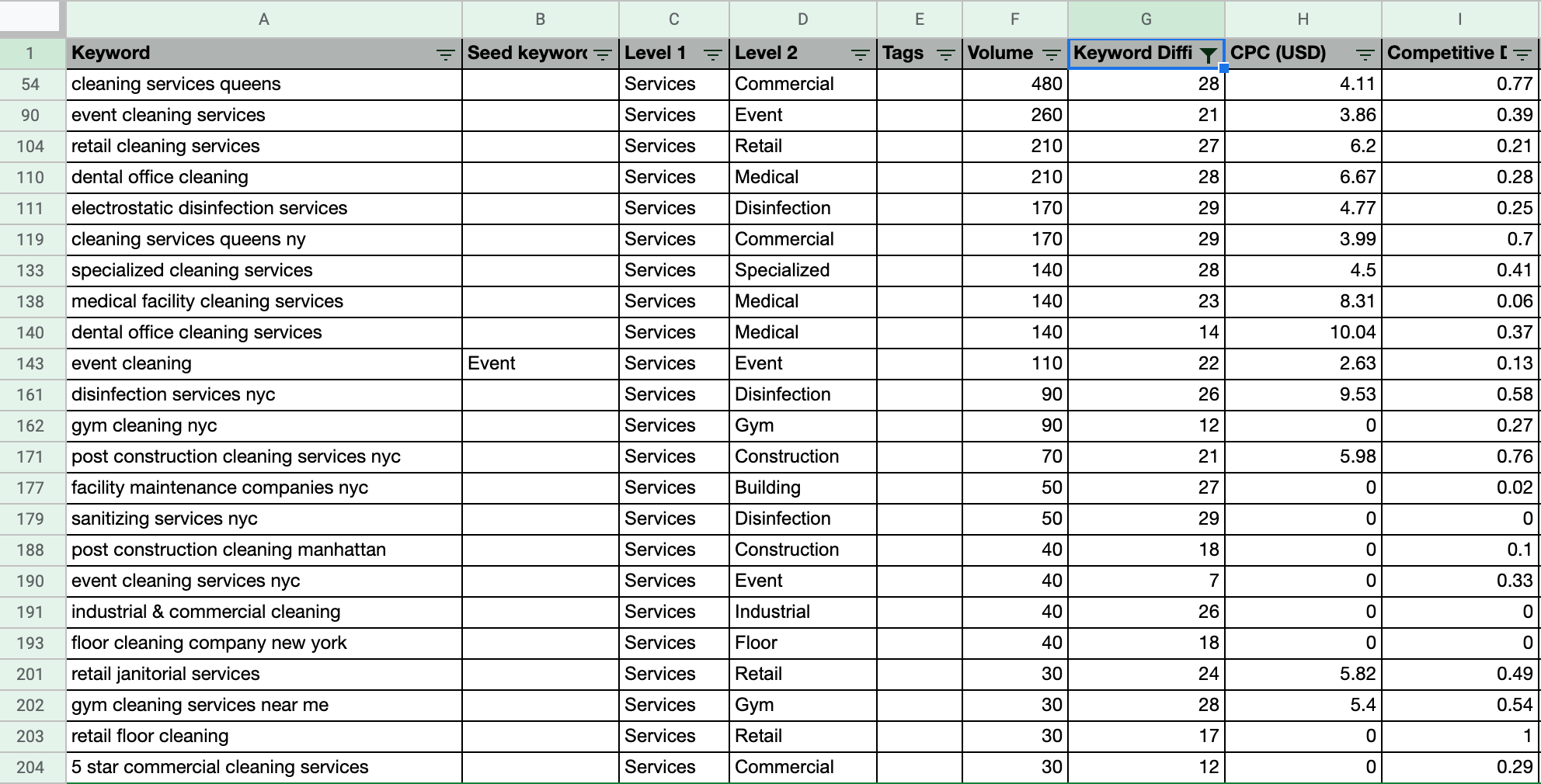Click the CPC value 8.31

(x=1303, y=302)
